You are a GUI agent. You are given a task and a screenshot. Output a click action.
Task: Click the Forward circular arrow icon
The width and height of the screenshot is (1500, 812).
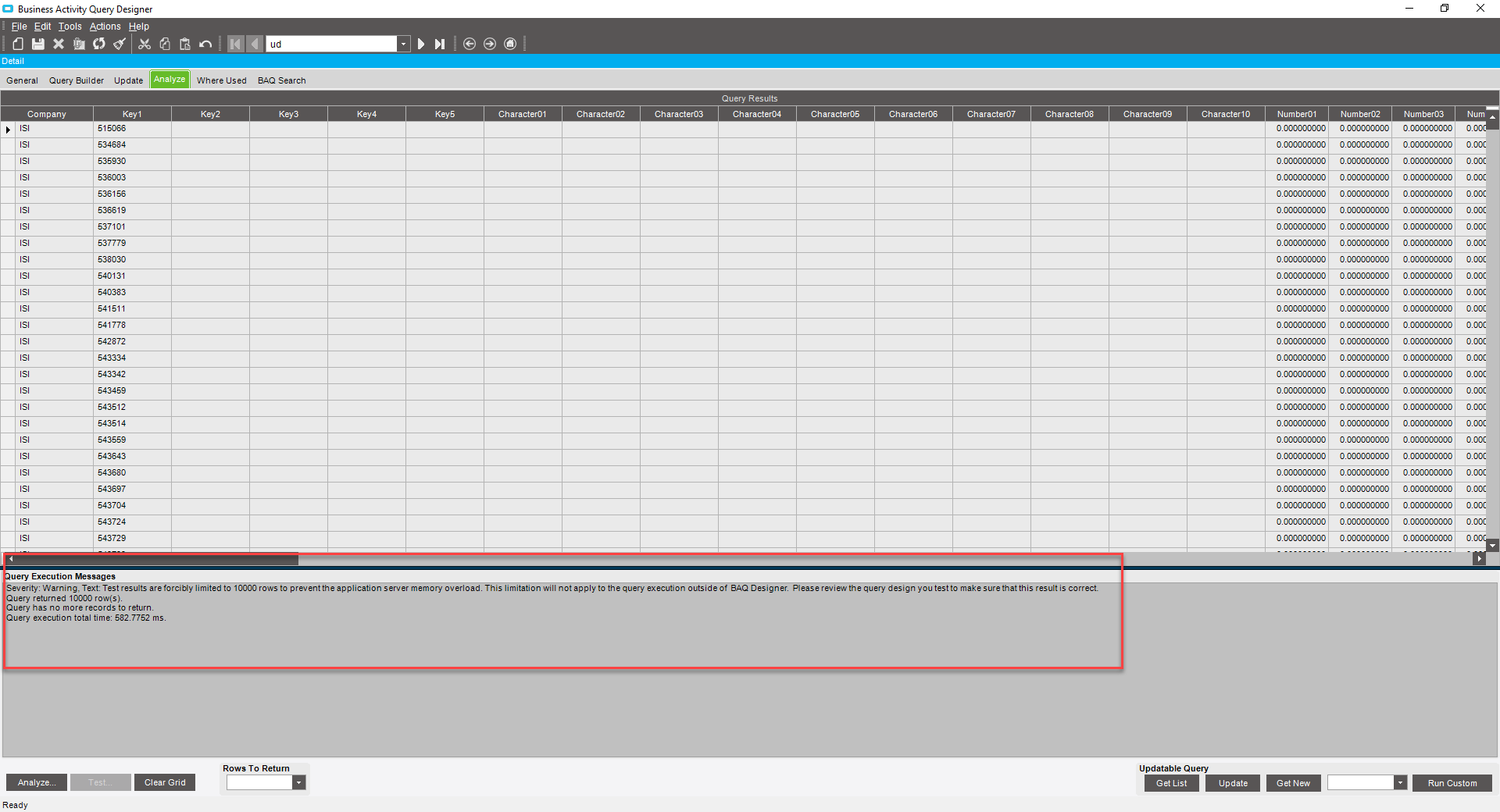[x=490, y=44]
